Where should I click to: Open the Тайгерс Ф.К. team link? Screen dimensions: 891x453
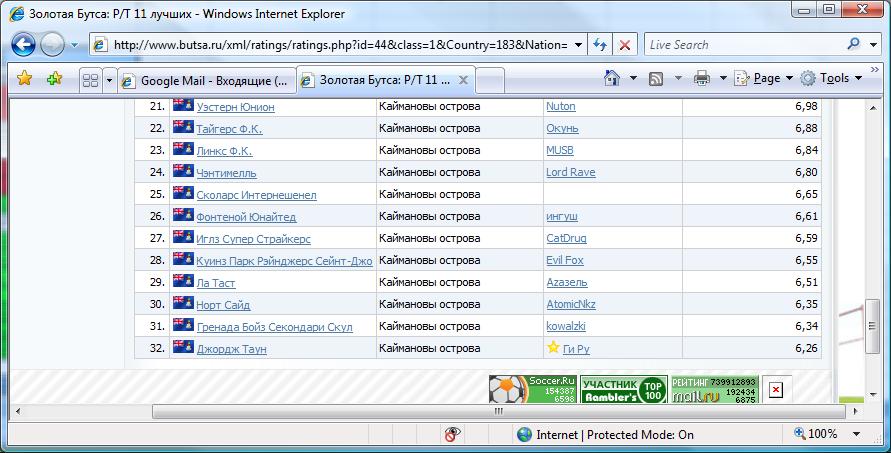[229, 129]
